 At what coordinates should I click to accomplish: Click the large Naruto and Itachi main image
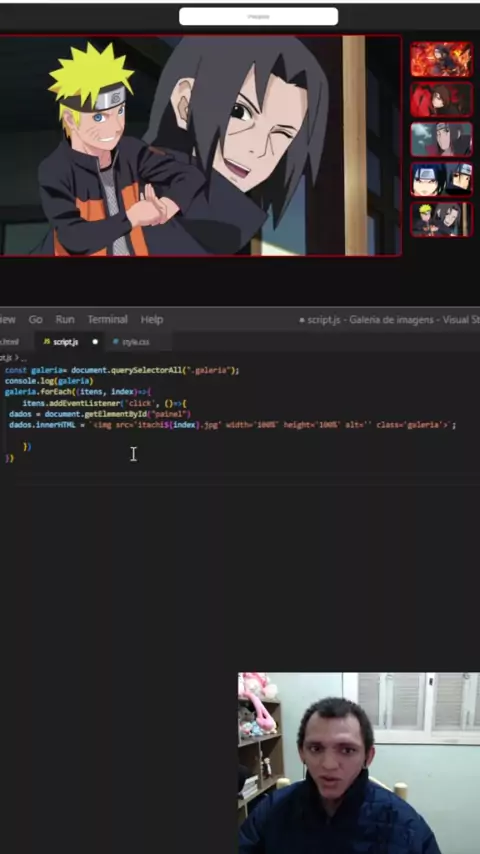[x=200, y=145]
